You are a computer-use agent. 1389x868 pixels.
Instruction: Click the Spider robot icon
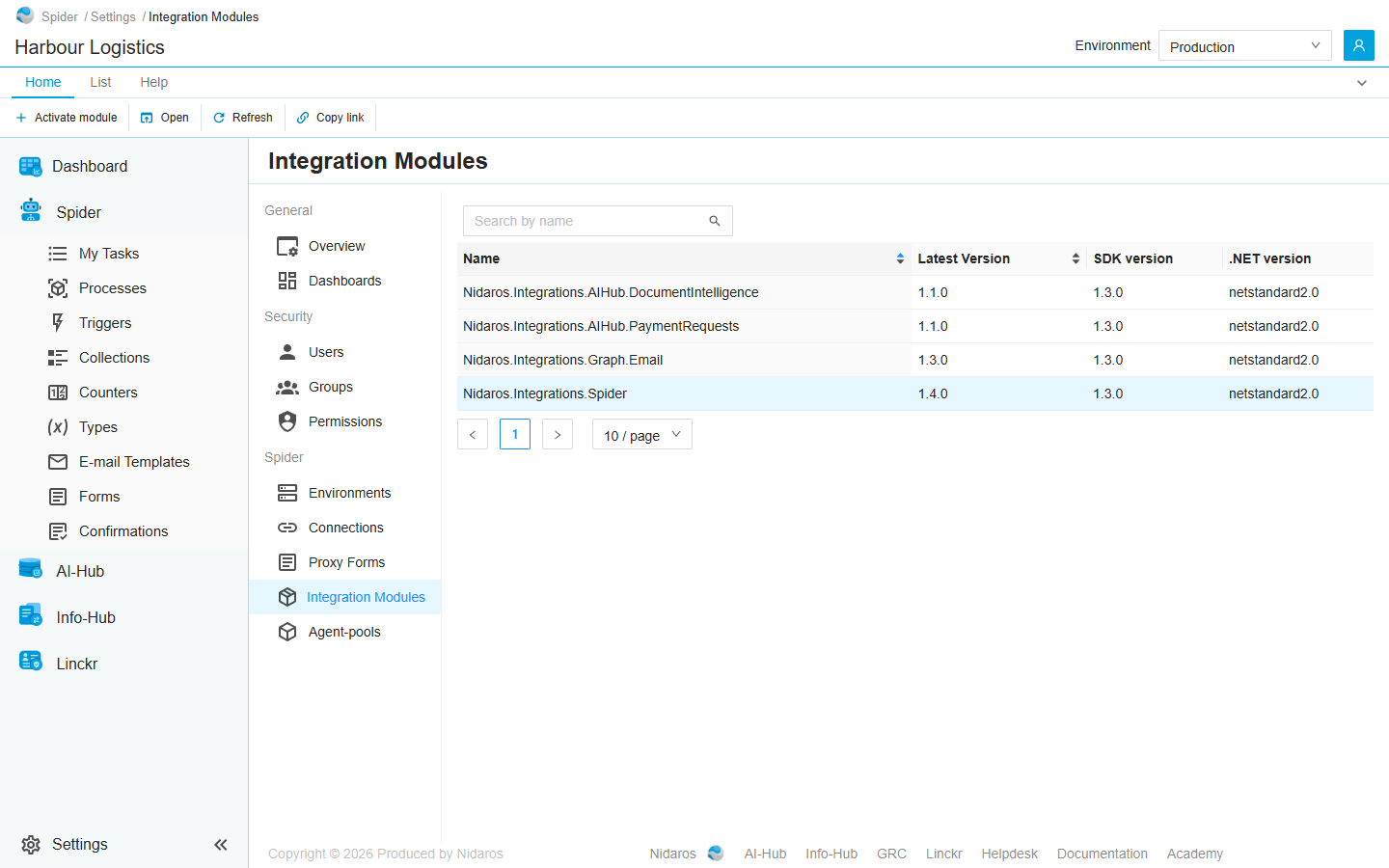tap(31, 210)
